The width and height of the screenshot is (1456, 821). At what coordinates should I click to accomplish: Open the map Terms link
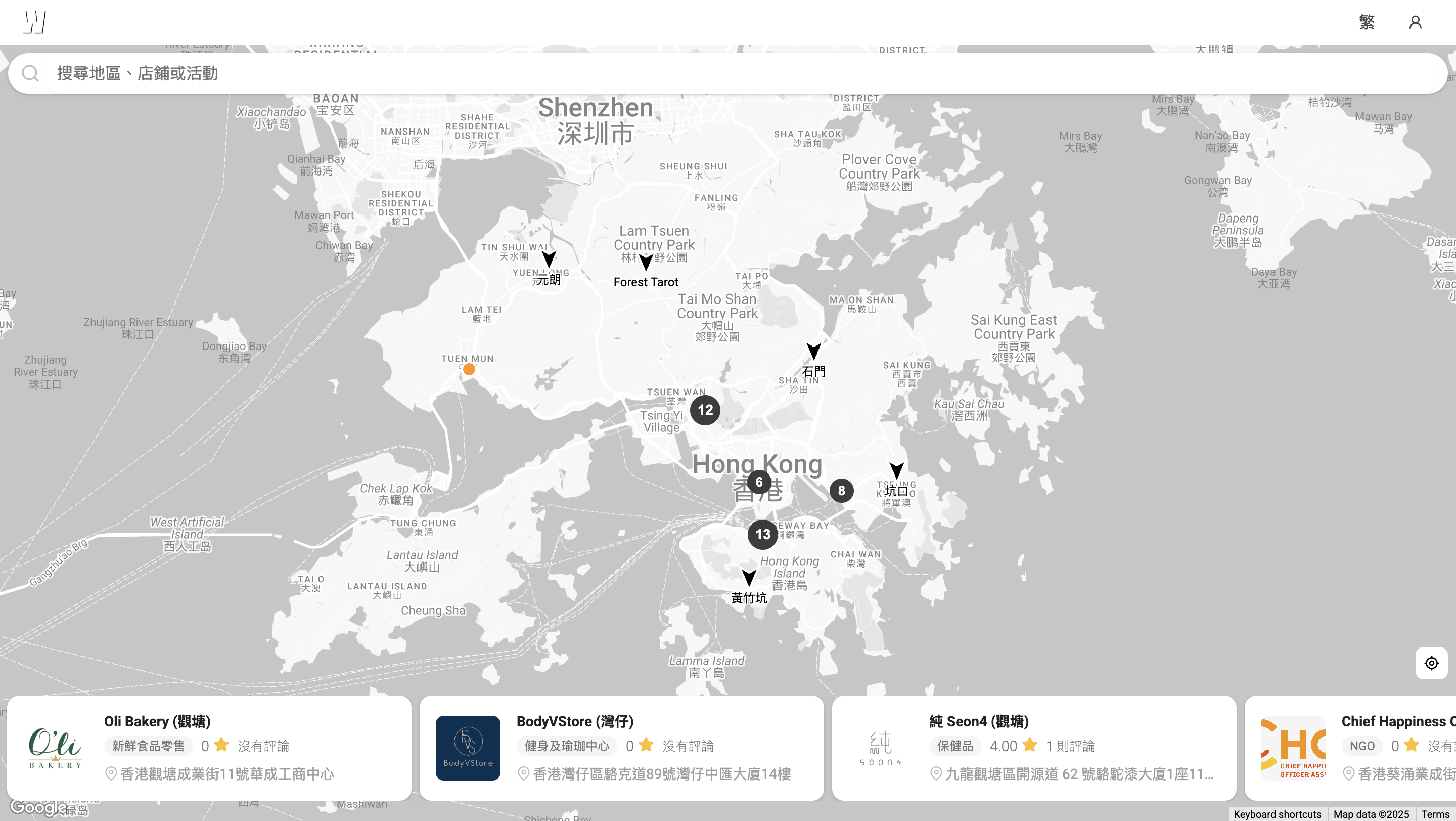[x=1435, y=814]
